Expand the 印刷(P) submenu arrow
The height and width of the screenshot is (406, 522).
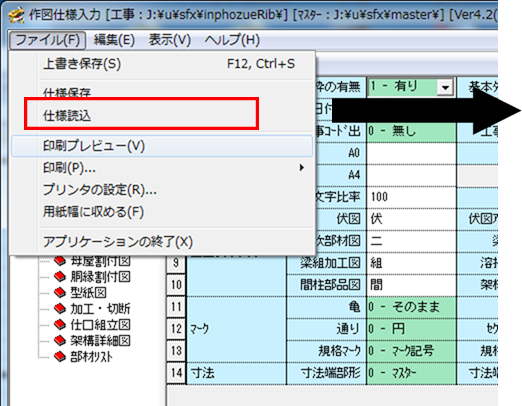coord(301,168)
